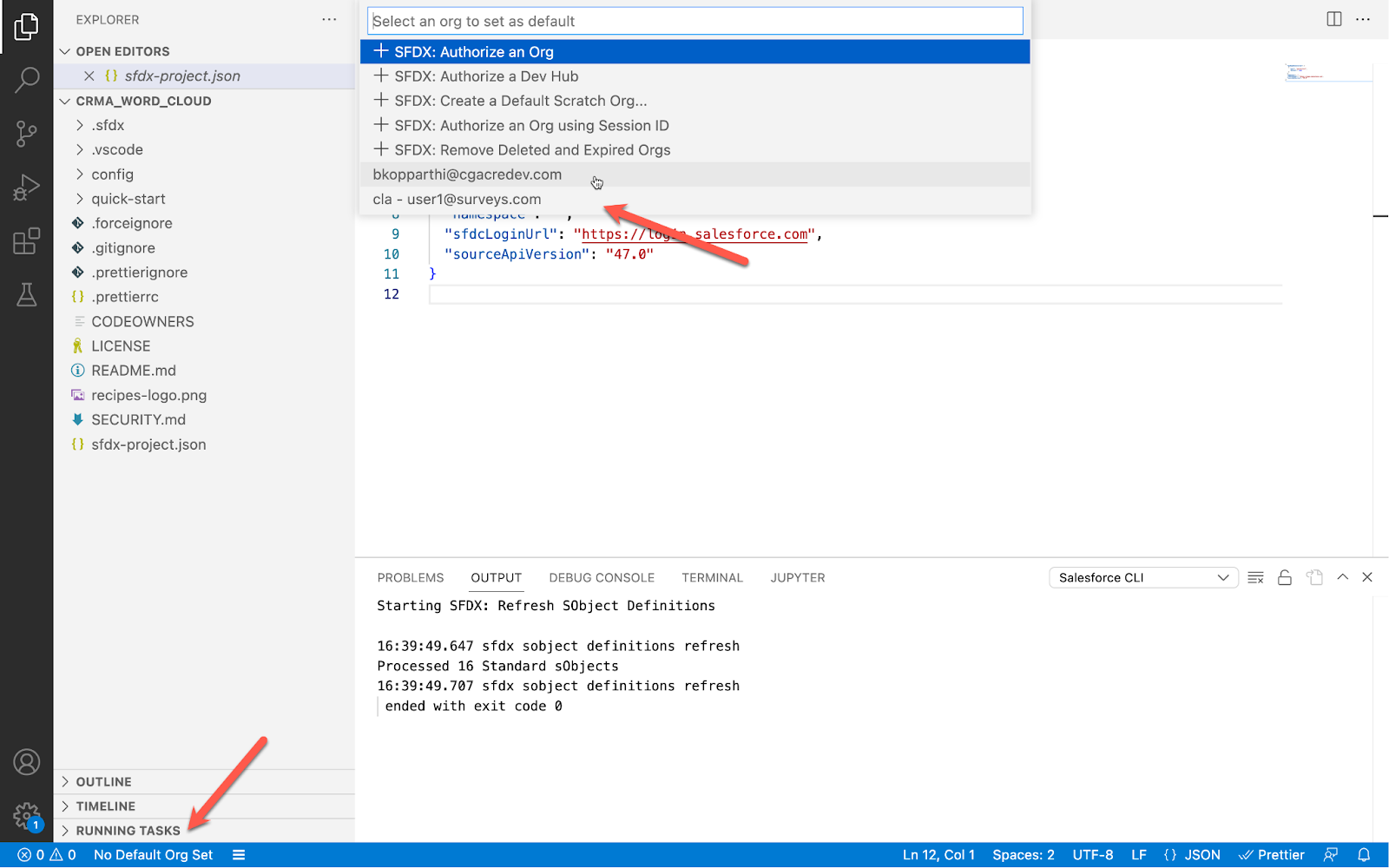
Task: Toggle output scroll lock
Action: pyautogui.click(x=1285, y=578)
